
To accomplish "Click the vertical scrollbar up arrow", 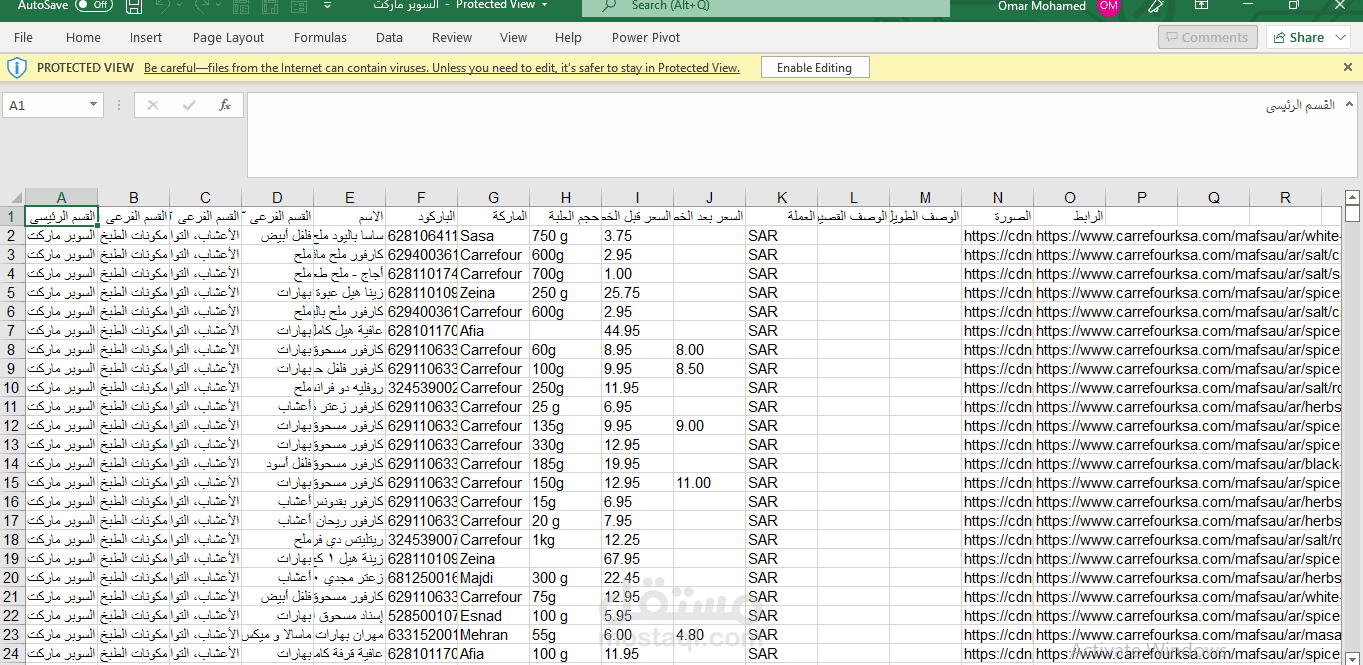I will [x=1352, y=197].
